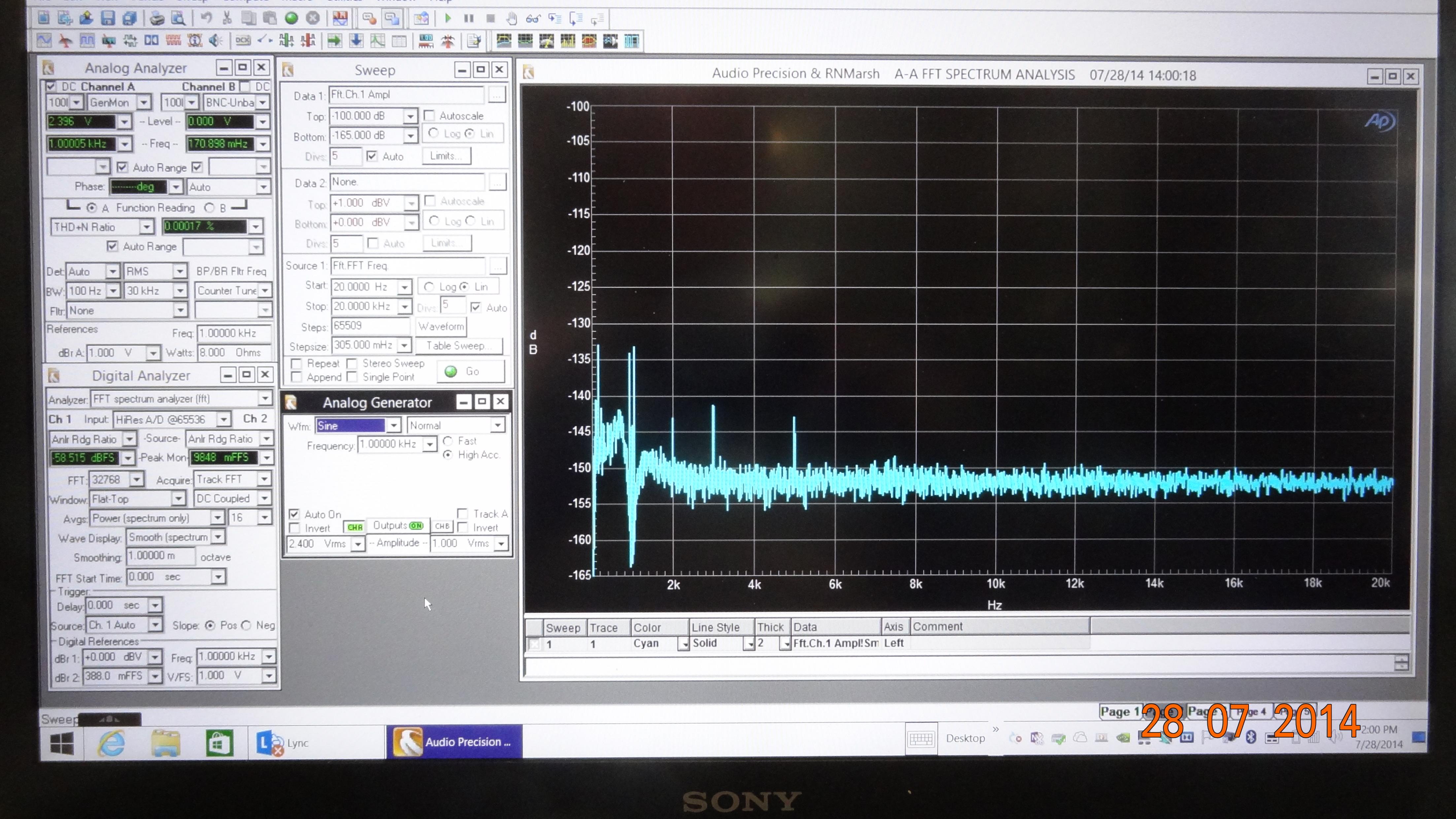Screen dimensions: 1456x819
Task: Click the Pause toolbar icon
Action: point(469,18)
